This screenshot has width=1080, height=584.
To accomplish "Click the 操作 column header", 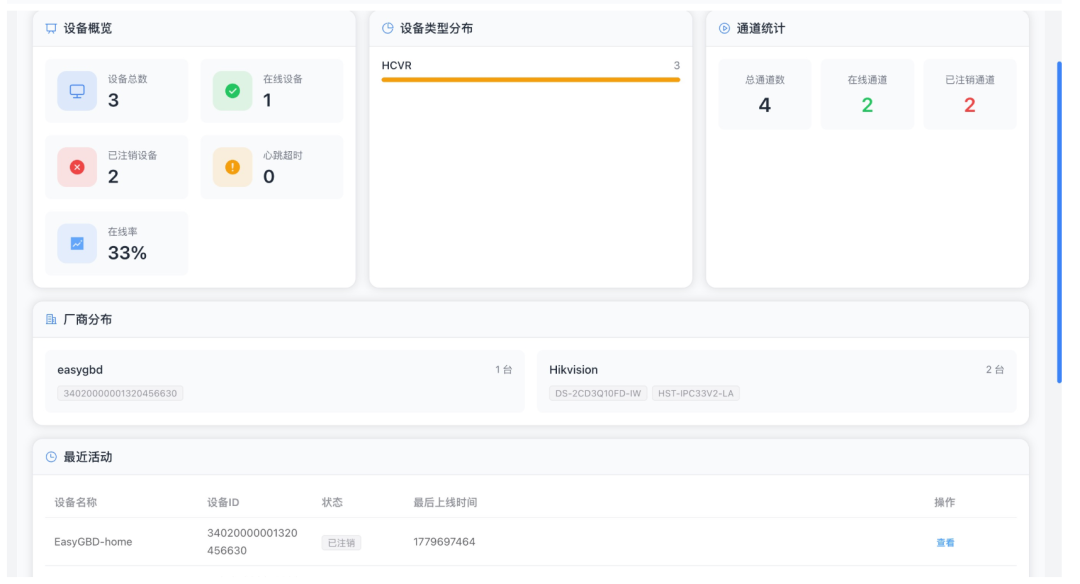I will click(x=944, y=503).
